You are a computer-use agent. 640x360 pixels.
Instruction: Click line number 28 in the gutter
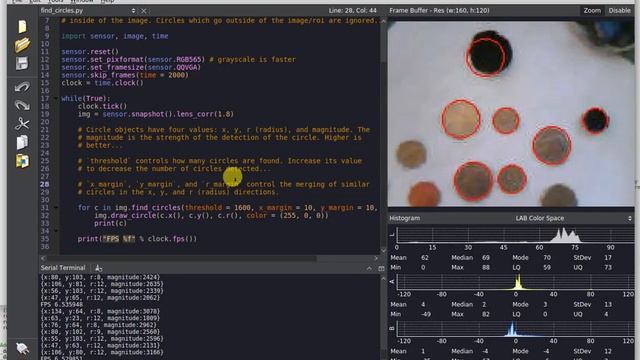(x=44, y=184)
